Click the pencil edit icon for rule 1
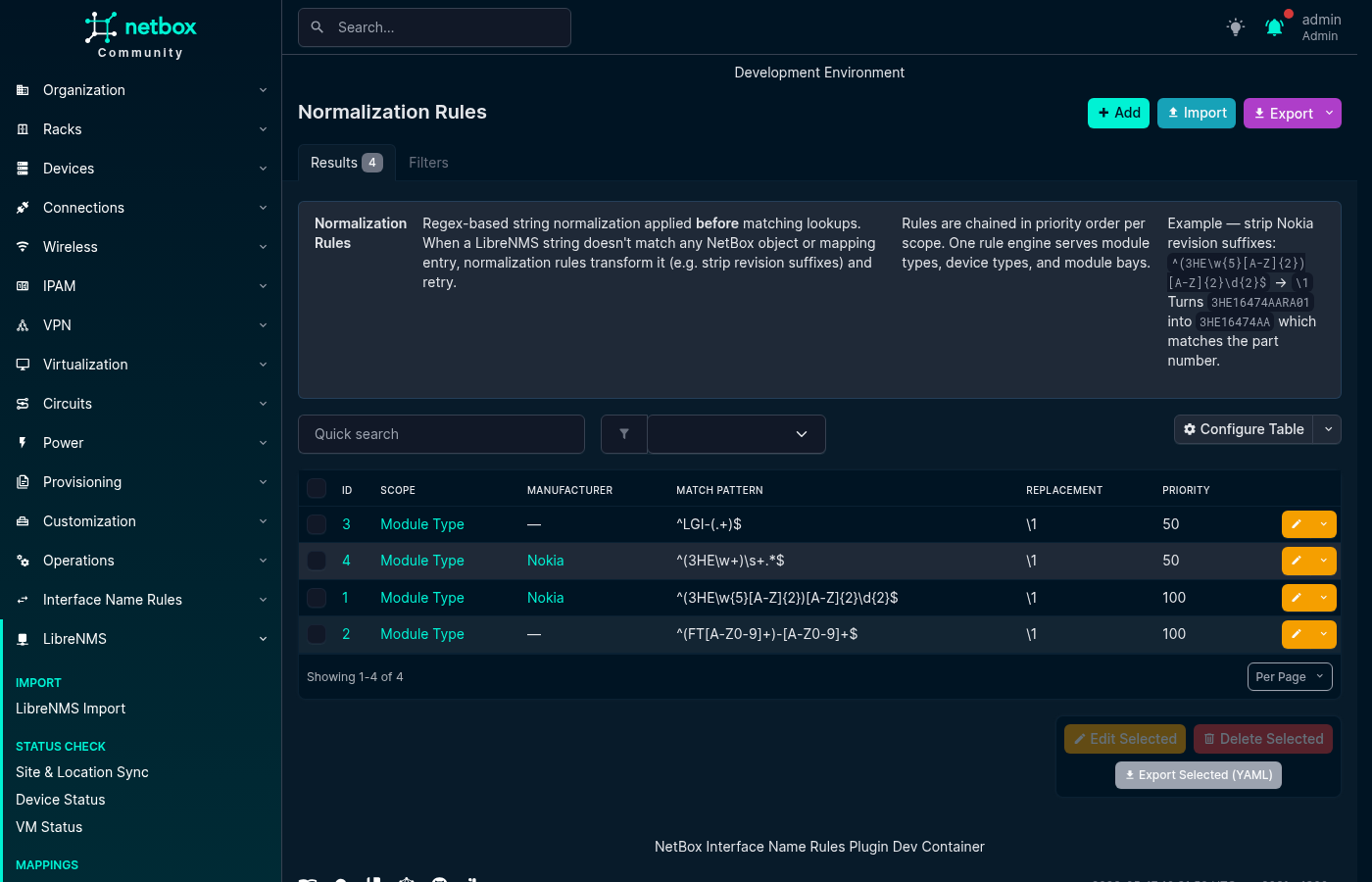Screen dimensions: 1372x882 click(1296, 598)
